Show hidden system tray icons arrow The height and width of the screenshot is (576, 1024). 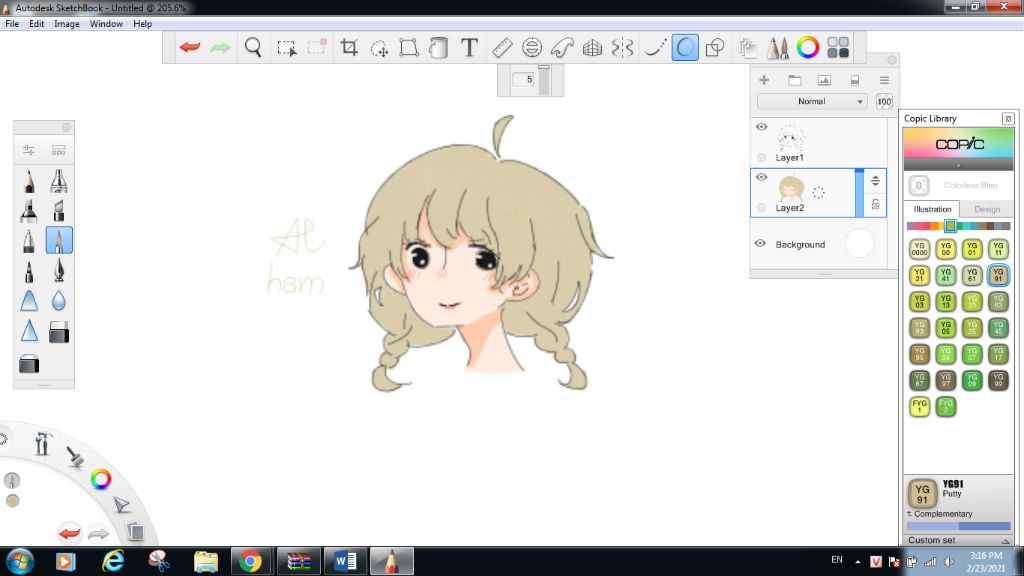point(857,562)
